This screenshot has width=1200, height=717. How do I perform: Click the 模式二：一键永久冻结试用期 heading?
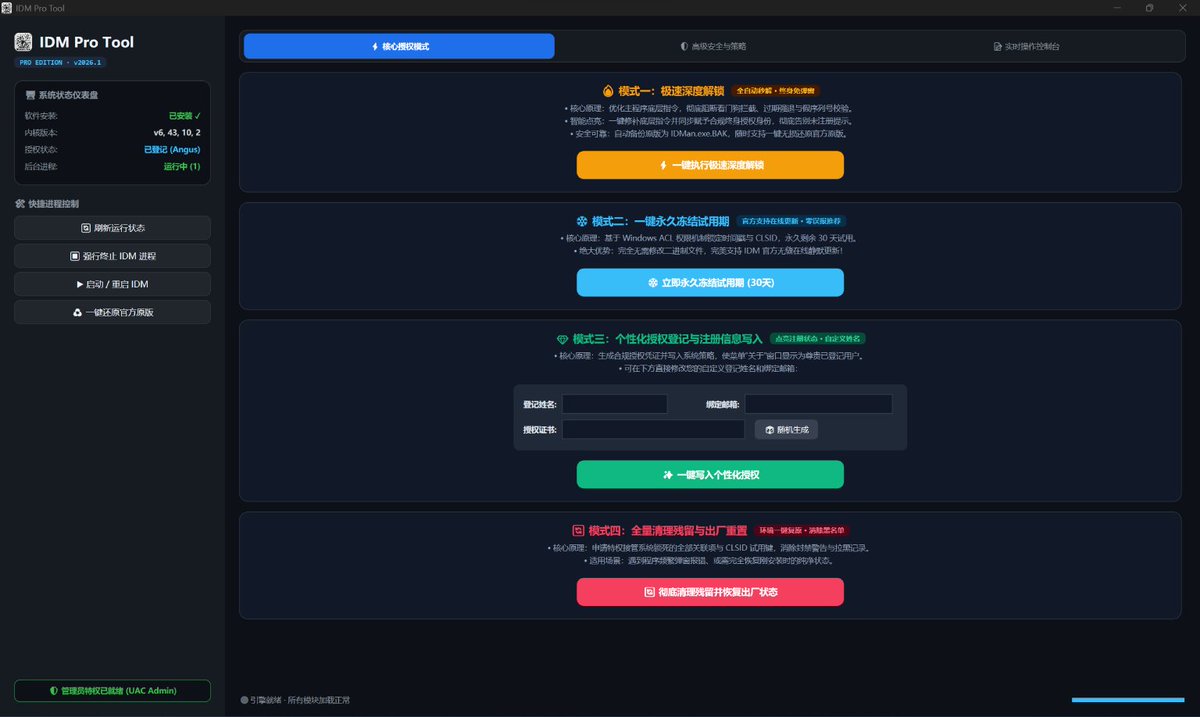pyautogui.click(x=659, y=221)
